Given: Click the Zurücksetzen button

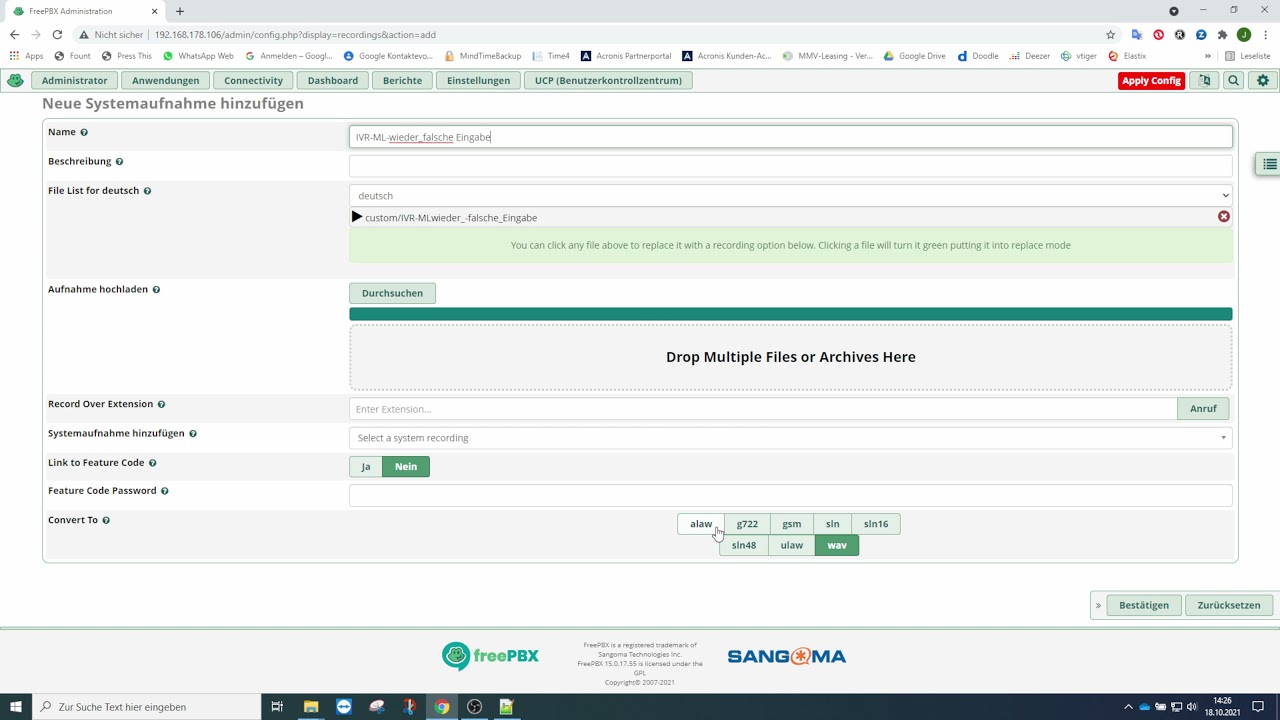Looking at the screenshot, I should pyautogui.click(x=1229, y=605).
